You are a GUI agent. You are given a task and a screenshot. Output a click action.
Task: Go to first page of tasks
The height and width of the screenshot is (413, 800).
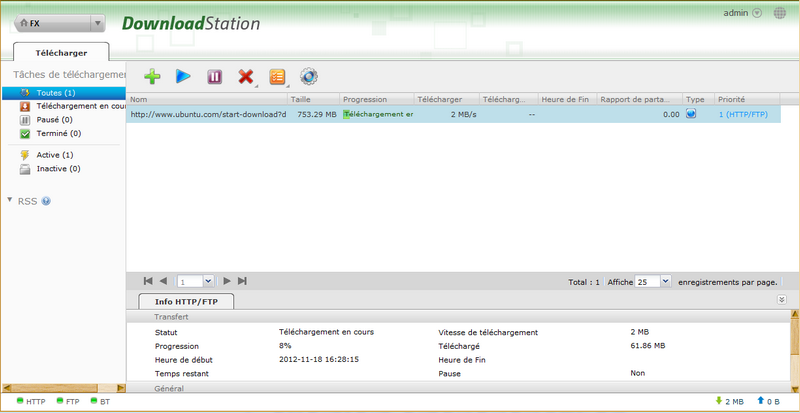point(148,281)
